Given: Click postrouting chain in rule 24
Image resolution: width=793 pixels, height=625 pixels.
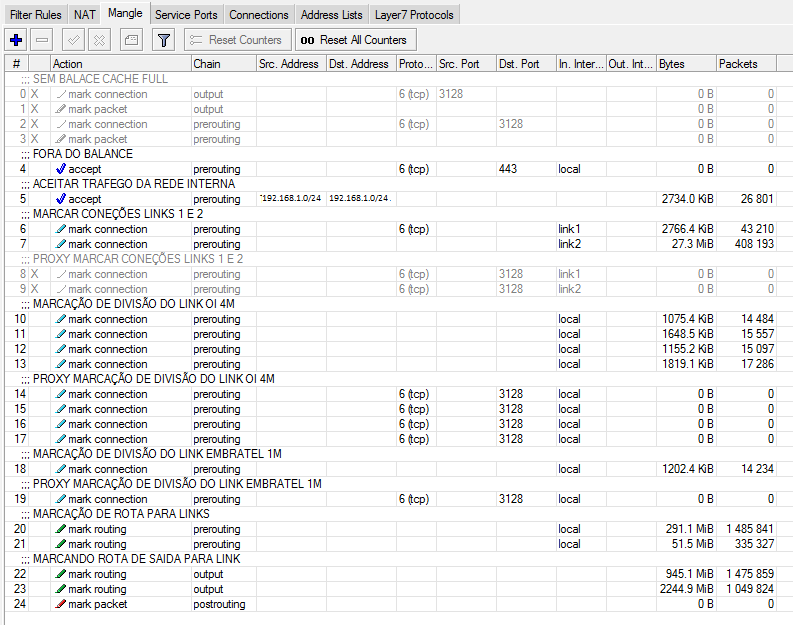Looking at the screenshot, I should click(x=219, y=604).
